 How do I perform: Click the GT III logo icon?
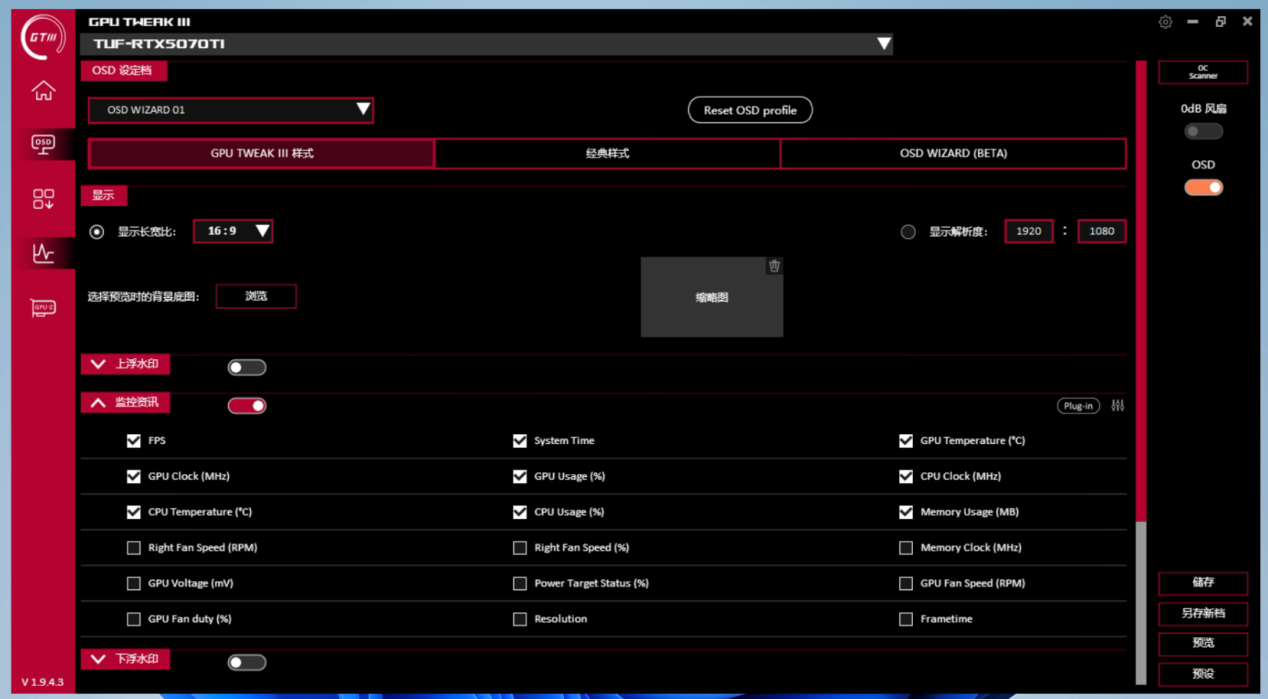click(x=43, y=37)
